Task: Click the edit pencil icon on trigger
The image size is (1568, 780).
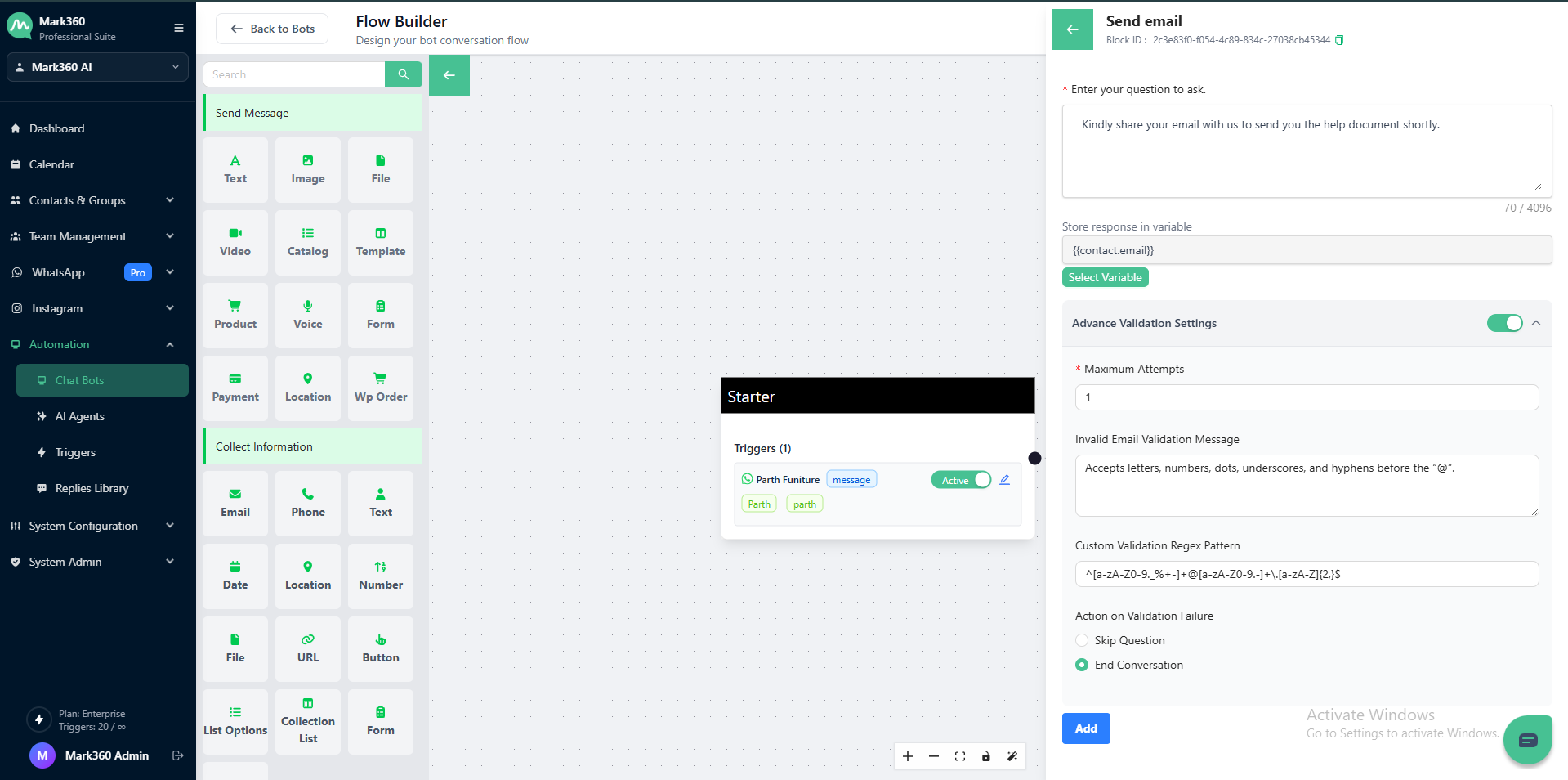Action: 1004,480
